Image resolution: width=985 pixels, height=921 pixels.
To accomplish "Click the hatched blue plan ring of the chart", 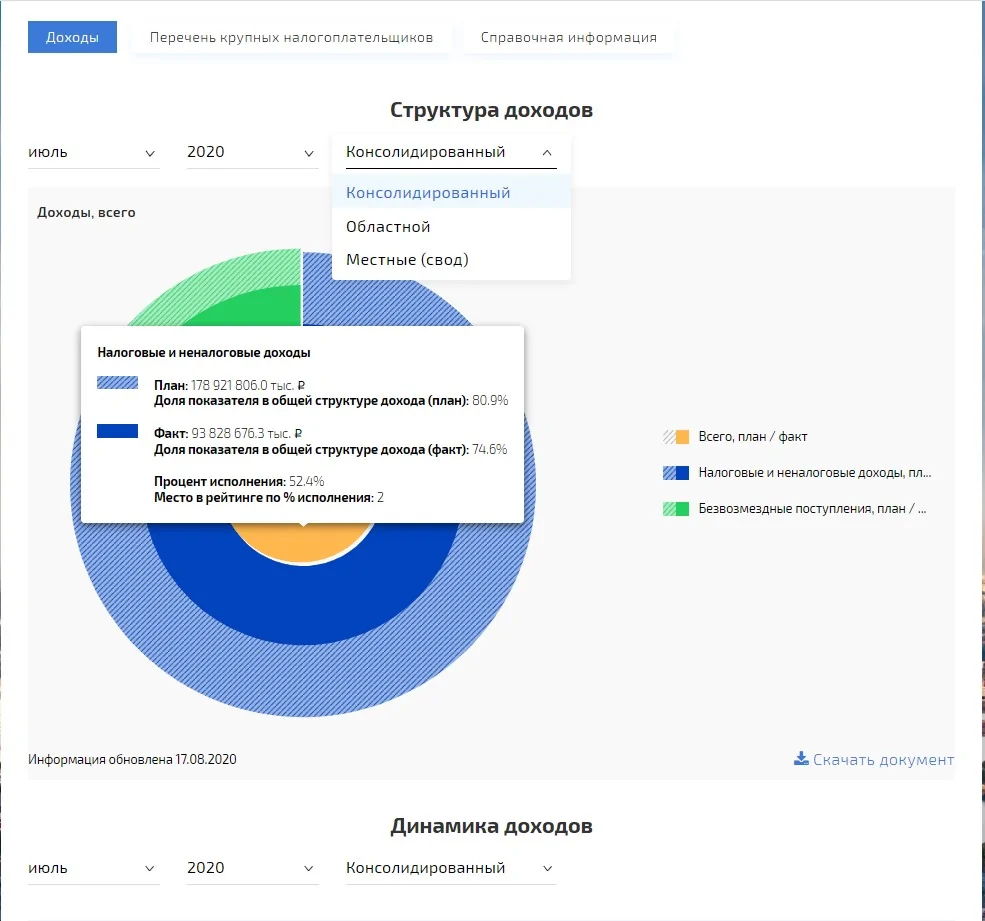I will [x=303, y=682].
